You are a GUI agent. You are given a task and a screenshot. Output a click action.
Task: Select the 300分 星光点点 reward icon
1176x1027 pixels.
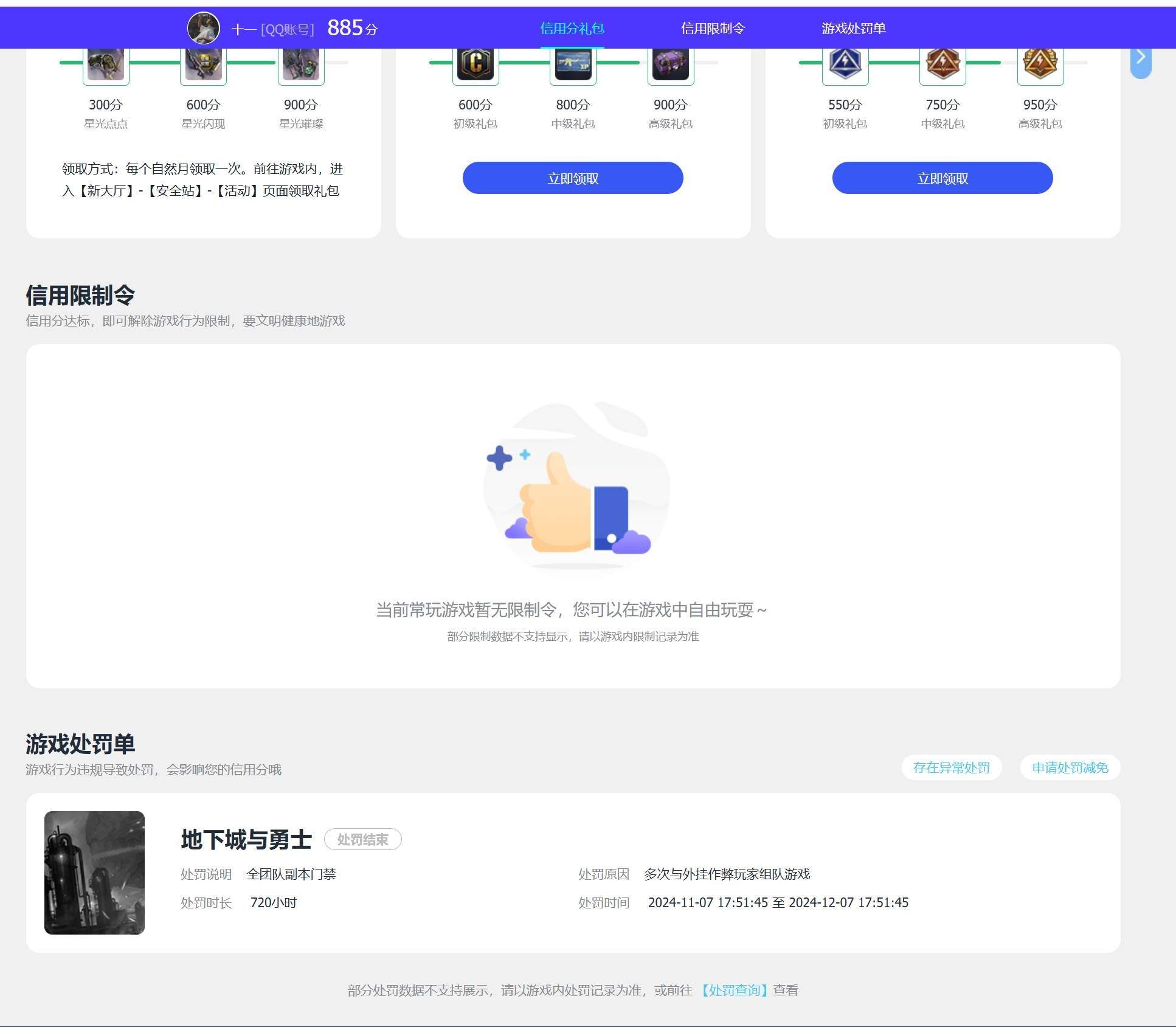tap(106, 64)
